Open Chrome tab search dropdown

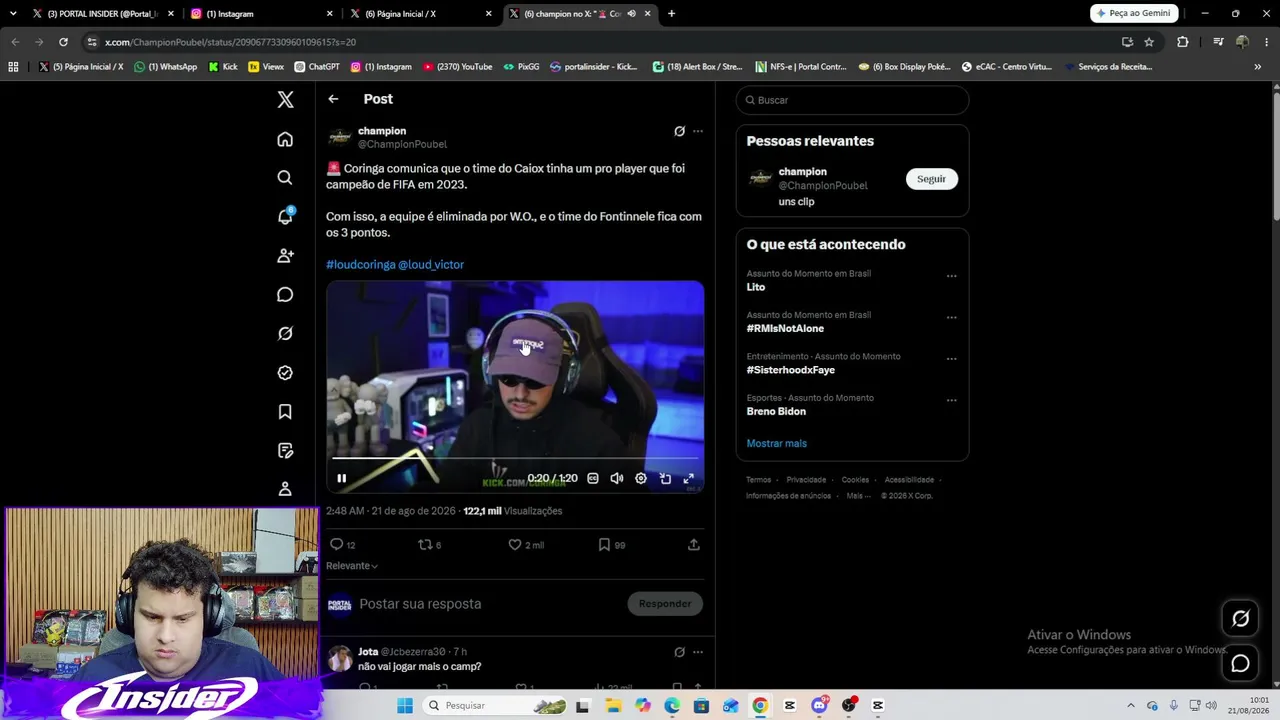click(x=13, y=14)
